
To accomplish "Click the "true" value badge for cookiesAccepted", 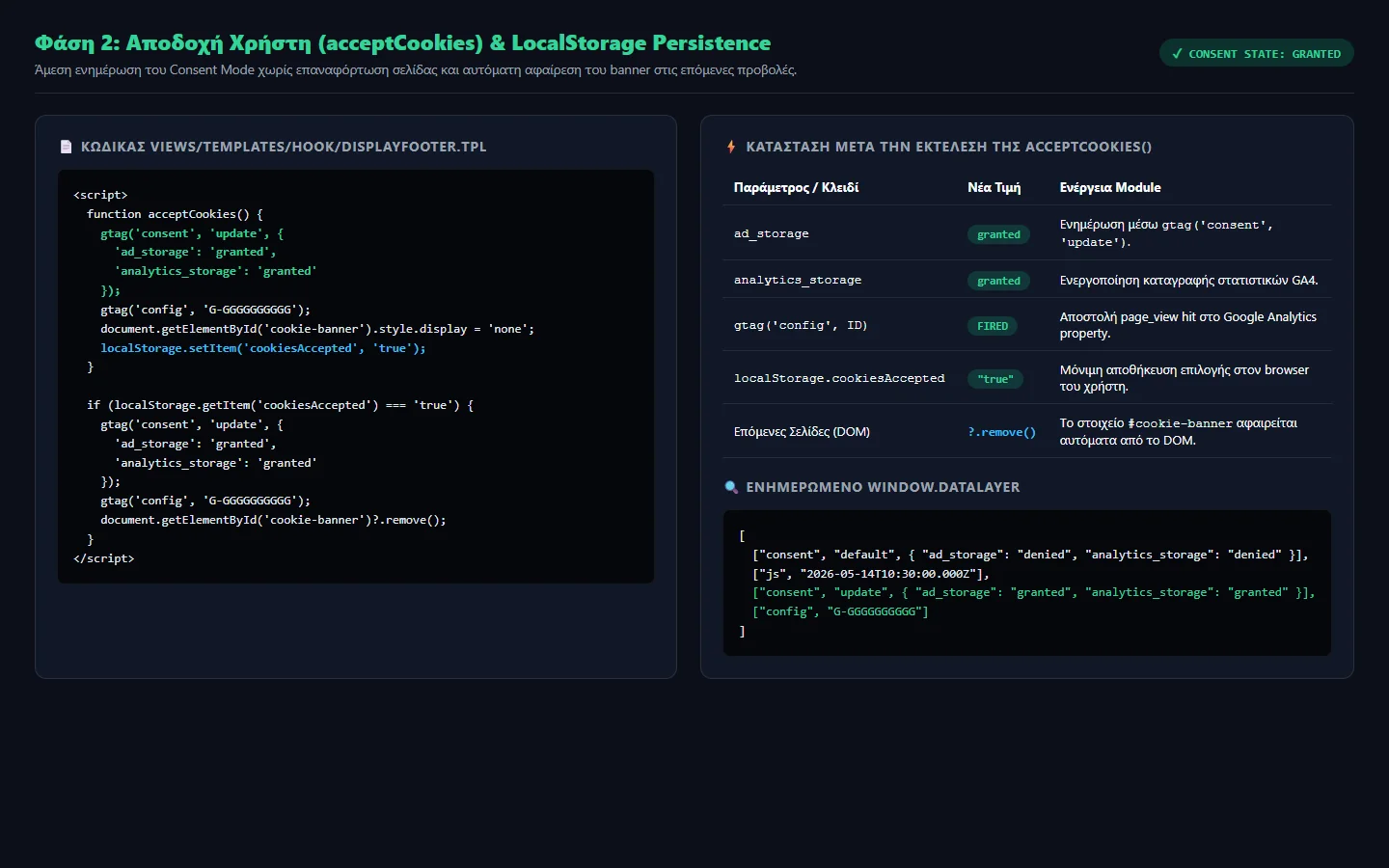I will [994, 379].
